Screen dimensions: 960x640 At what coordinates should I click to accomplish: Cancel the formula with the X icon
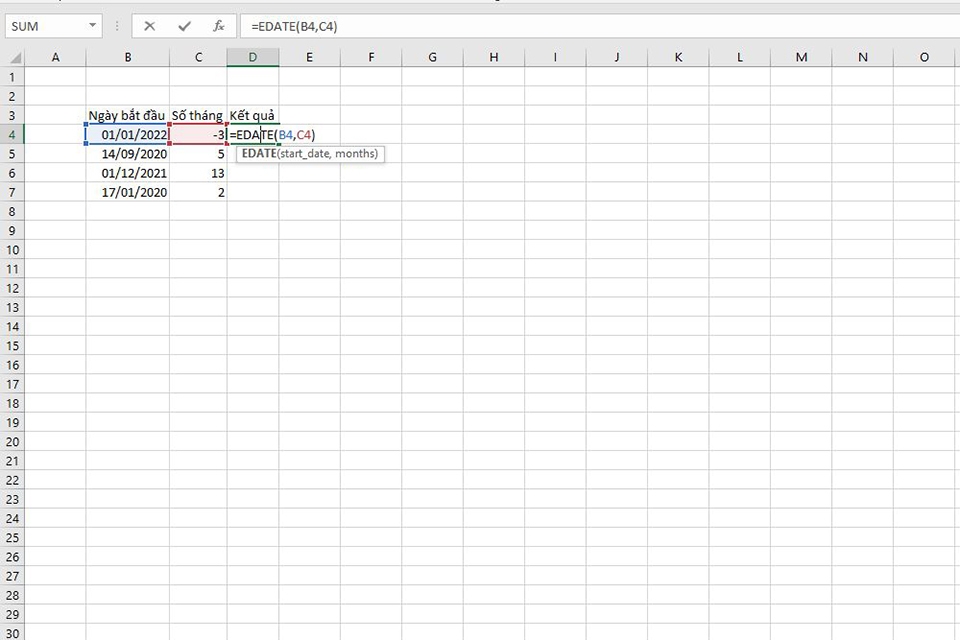point(149,27)
